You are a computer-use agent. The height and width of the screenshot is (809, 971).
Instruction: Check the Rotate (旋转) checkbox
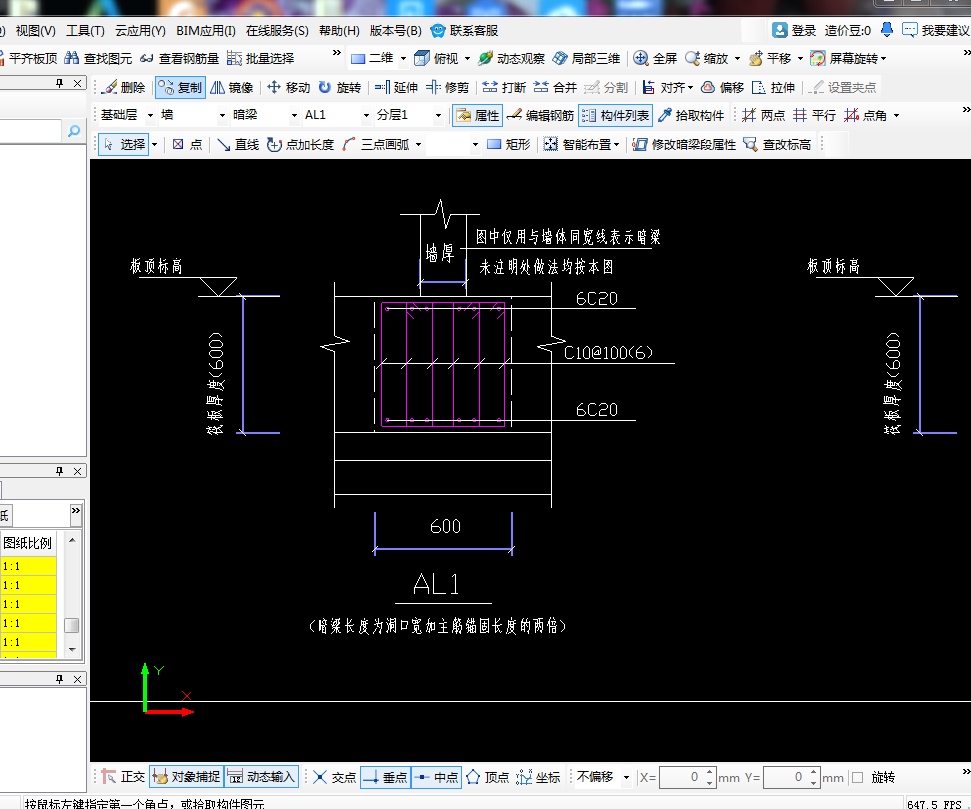[858, 777]
